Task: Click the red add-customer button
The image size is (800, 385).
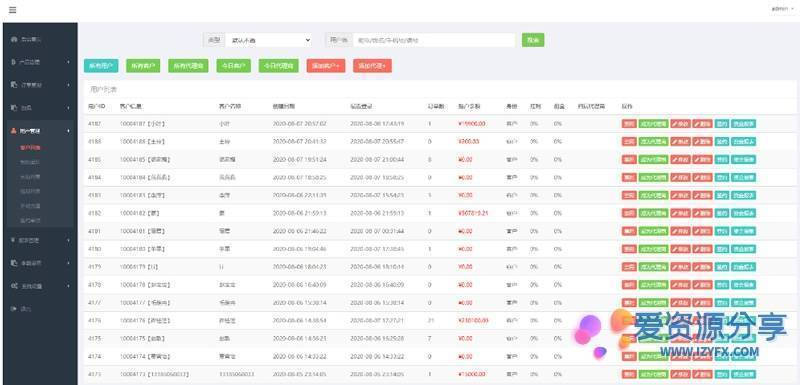Action: click(x=326, y=66)
